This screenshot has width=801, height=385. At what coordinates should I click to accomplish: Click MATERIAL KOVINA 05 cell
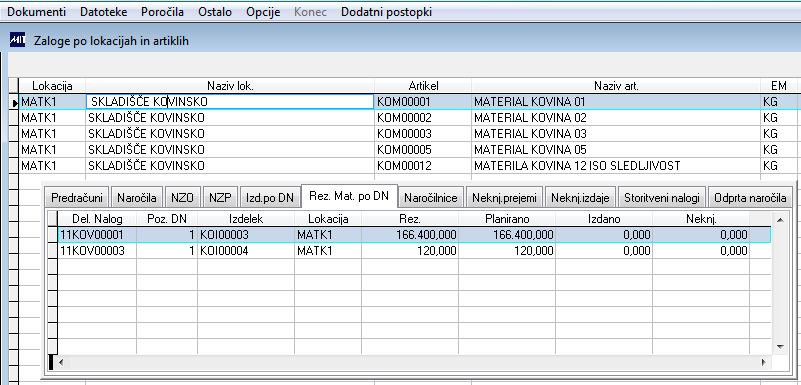pyautogui.click(x=616, y=150)
